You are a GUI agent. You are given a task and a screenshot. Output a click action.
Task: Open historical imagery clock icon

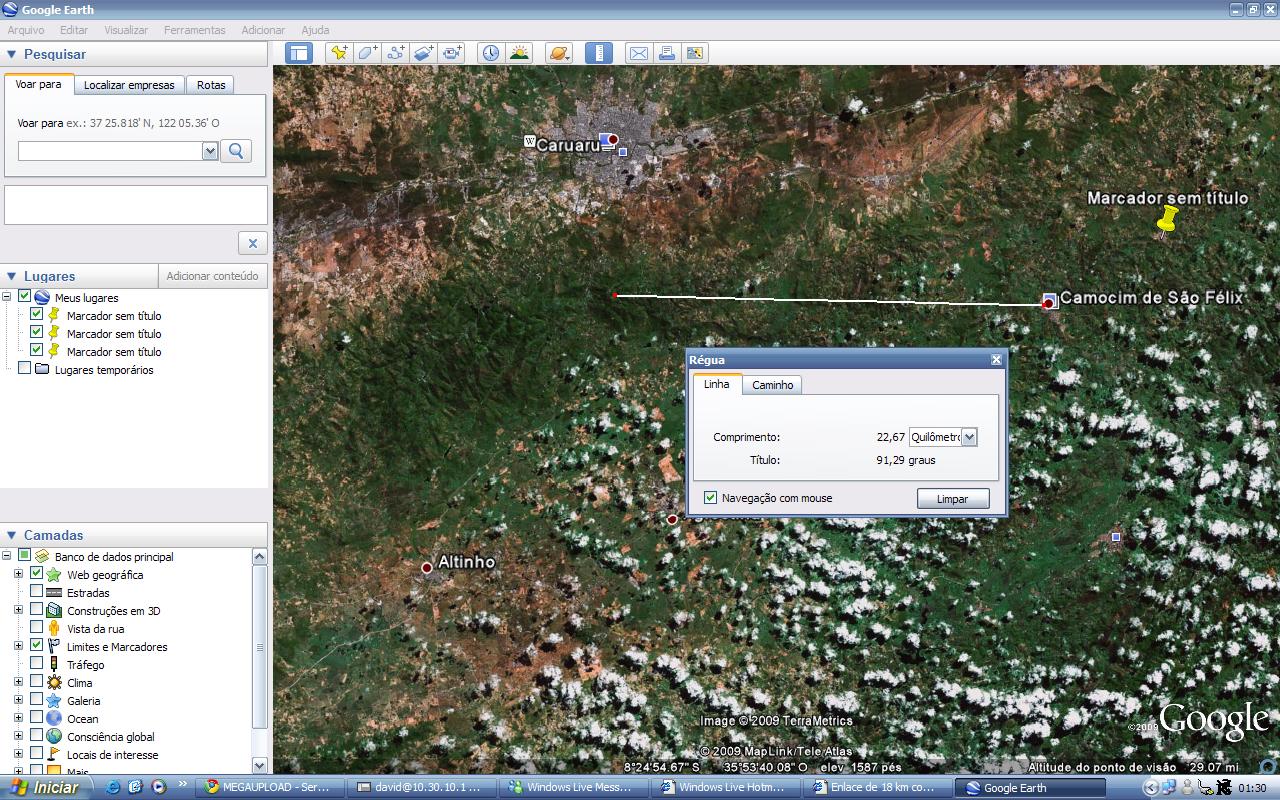pos(490,53)
